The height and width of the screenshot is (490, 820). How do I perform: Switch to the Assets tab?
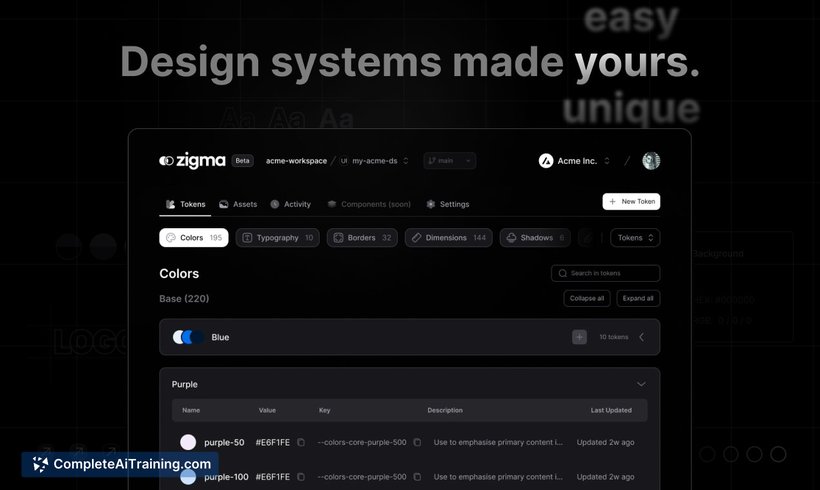click(238, 204)
